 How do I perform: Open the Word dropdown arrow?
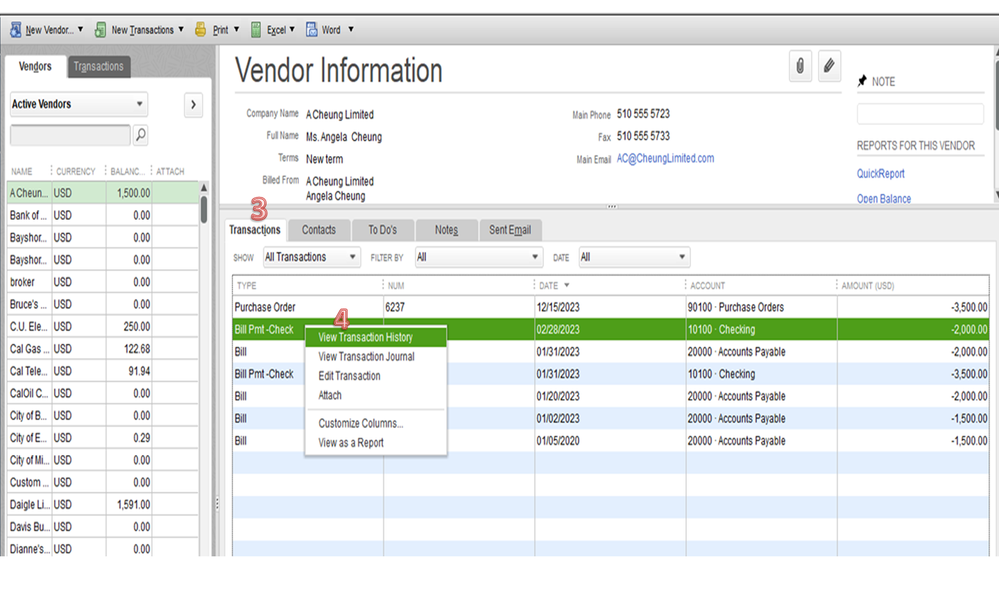[x=350, y=29]
